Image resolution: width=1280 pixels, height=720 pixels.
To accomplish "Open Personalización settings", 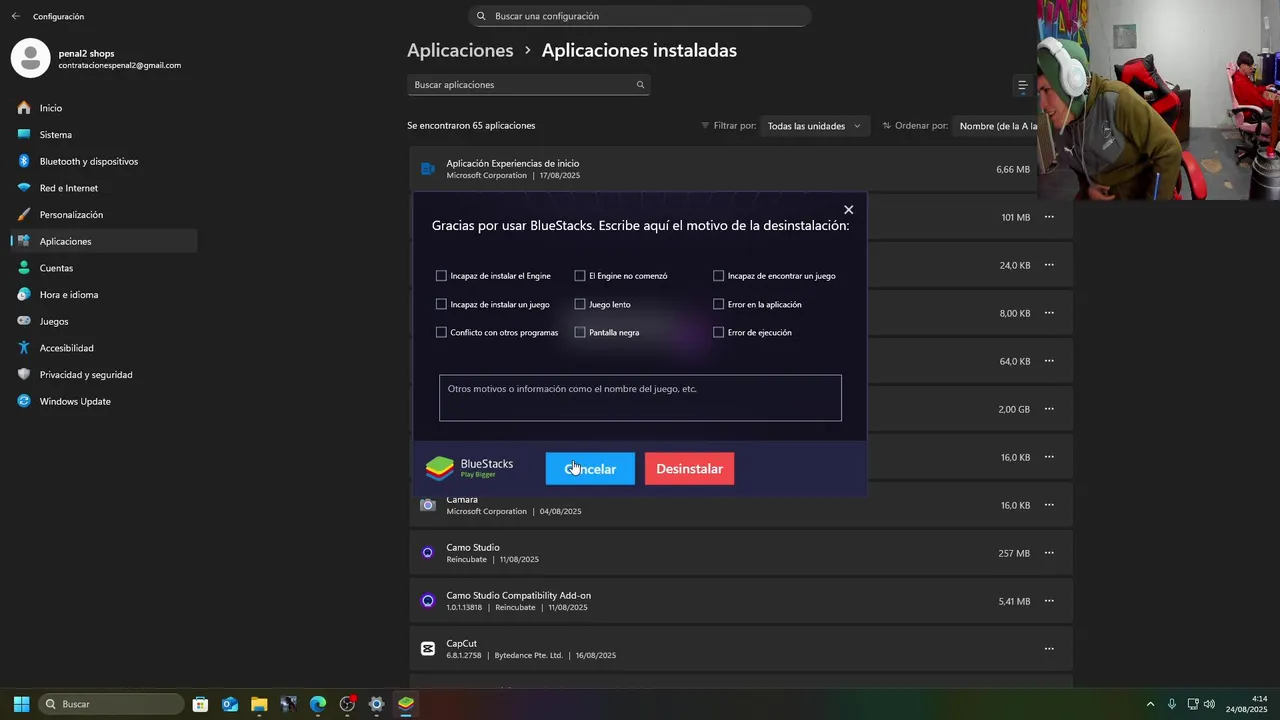I will 104,214.
